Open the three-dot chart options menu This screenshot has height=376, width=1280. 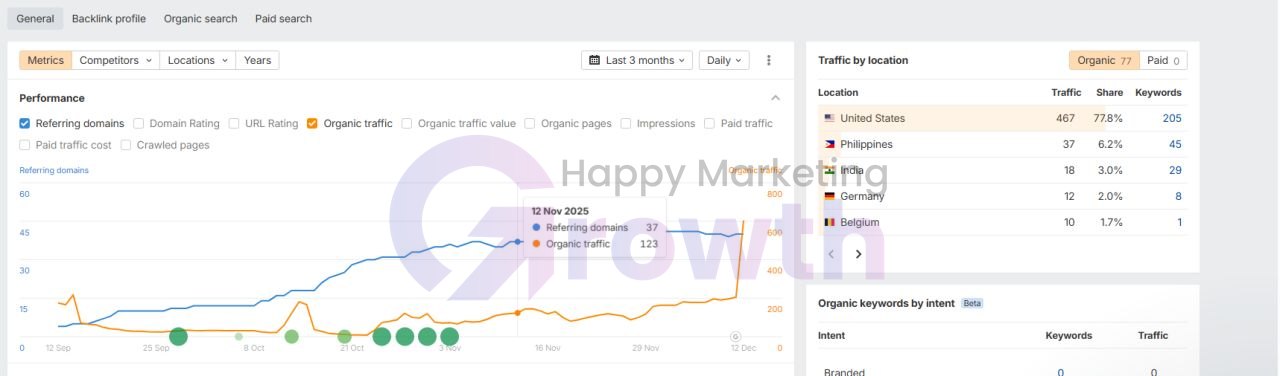click(769, 60)
